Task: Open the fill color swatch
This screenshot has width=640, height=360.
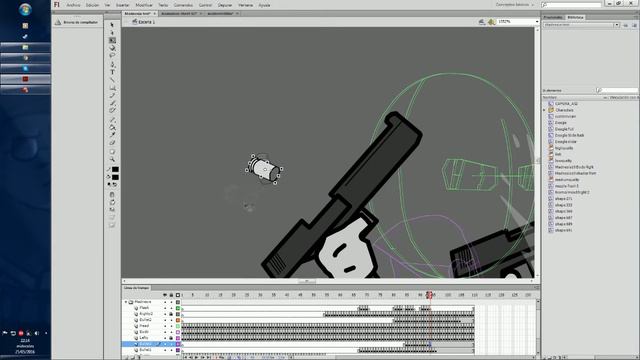Action: coord(116,178)
